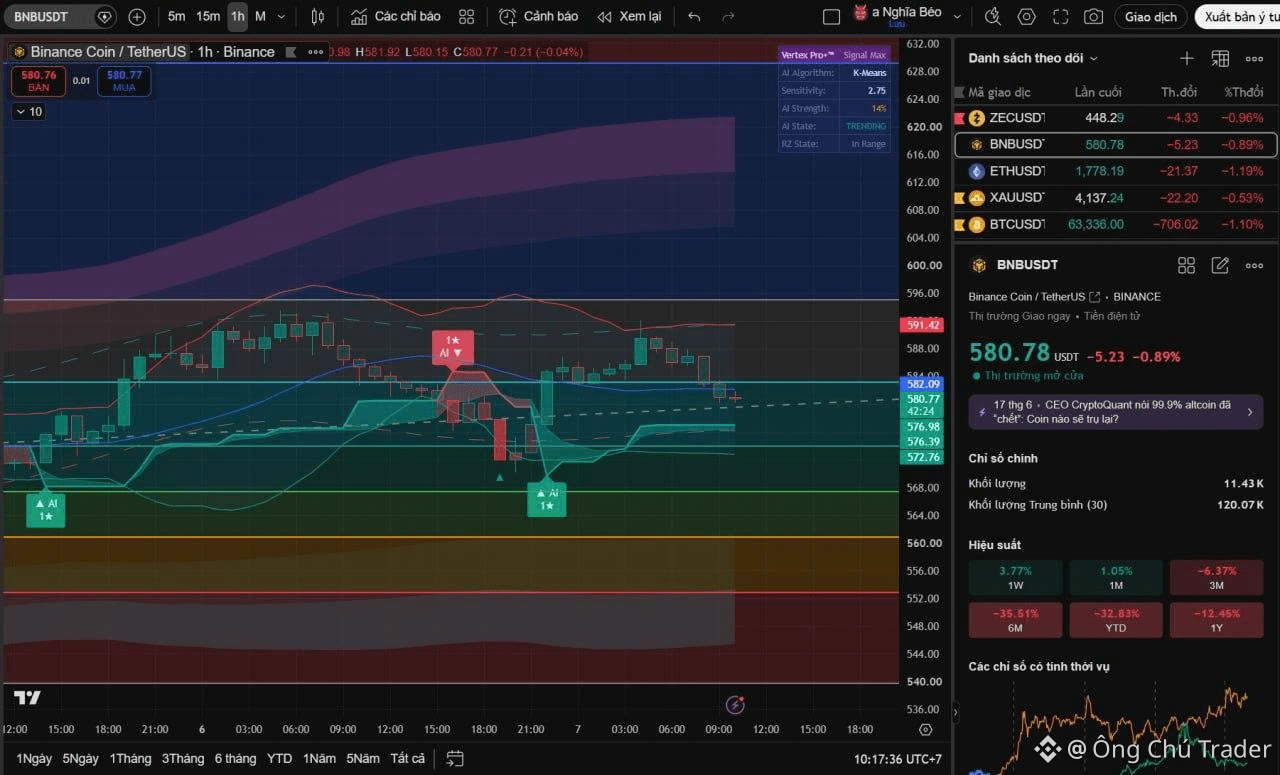
Task: Select the M monthly timeframe
Action: [260, 17]
